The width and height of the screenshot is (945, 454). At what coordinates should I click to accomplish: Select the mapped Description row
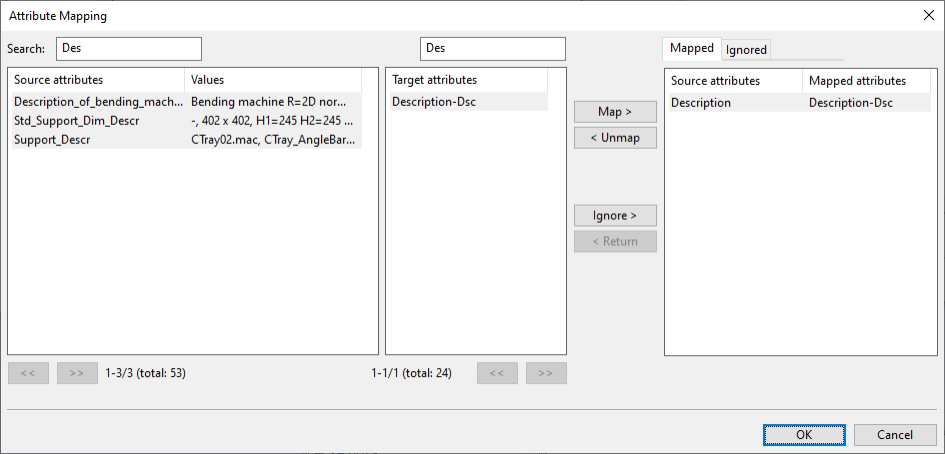[701, 102]
